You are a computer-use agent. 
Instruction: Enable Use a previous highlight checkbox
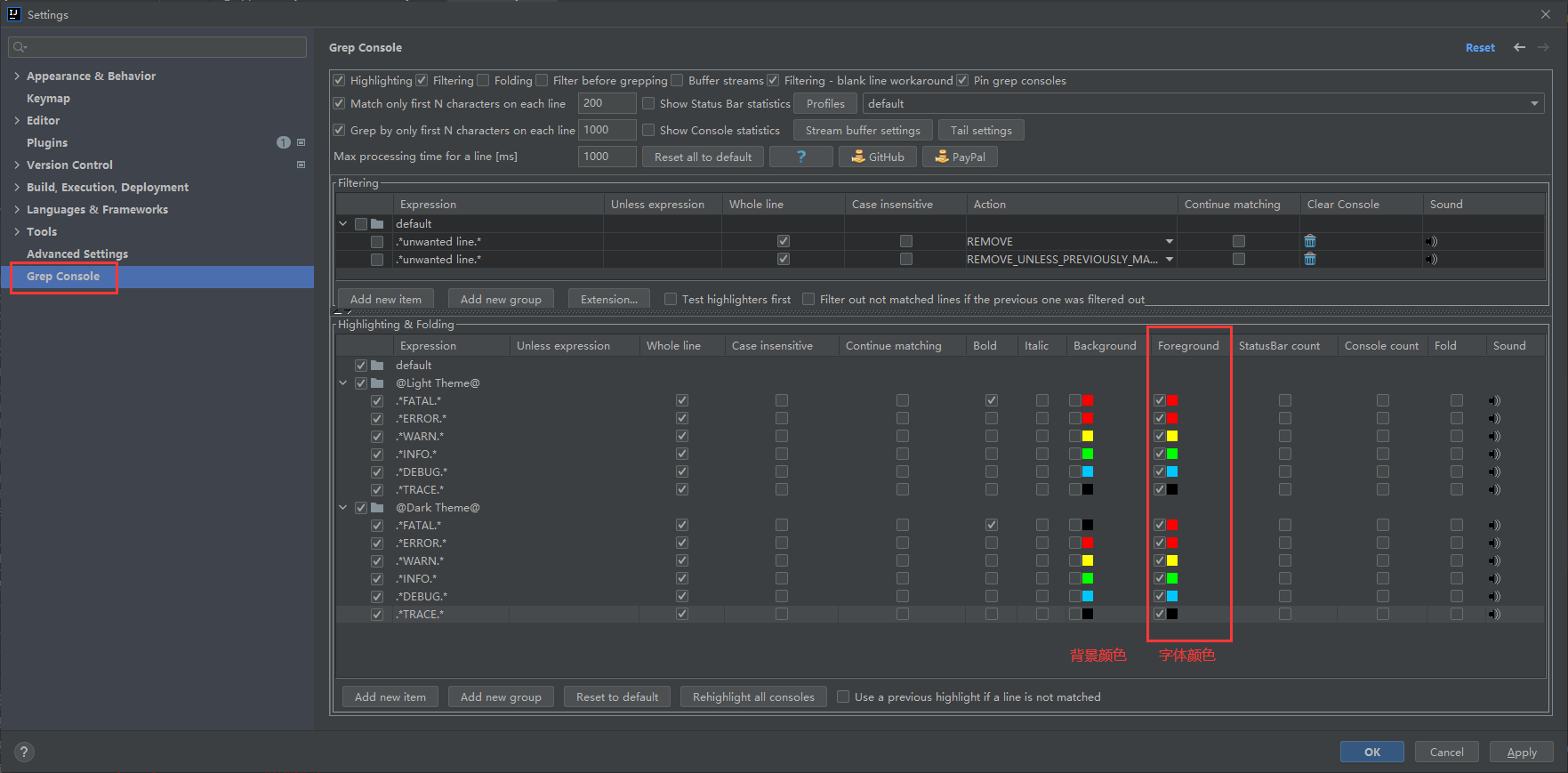coord(843,697)
